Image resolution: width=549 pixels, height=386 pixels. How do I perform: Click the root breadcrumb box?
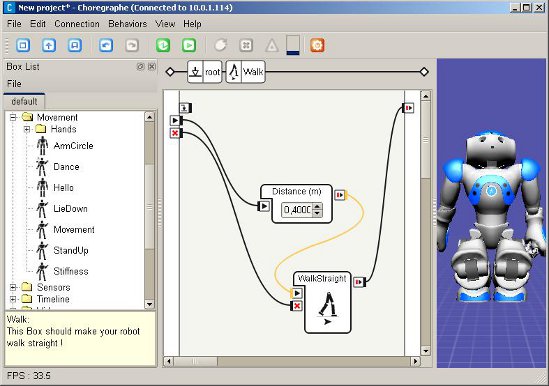pyautogui.click(x=204, y=72)
